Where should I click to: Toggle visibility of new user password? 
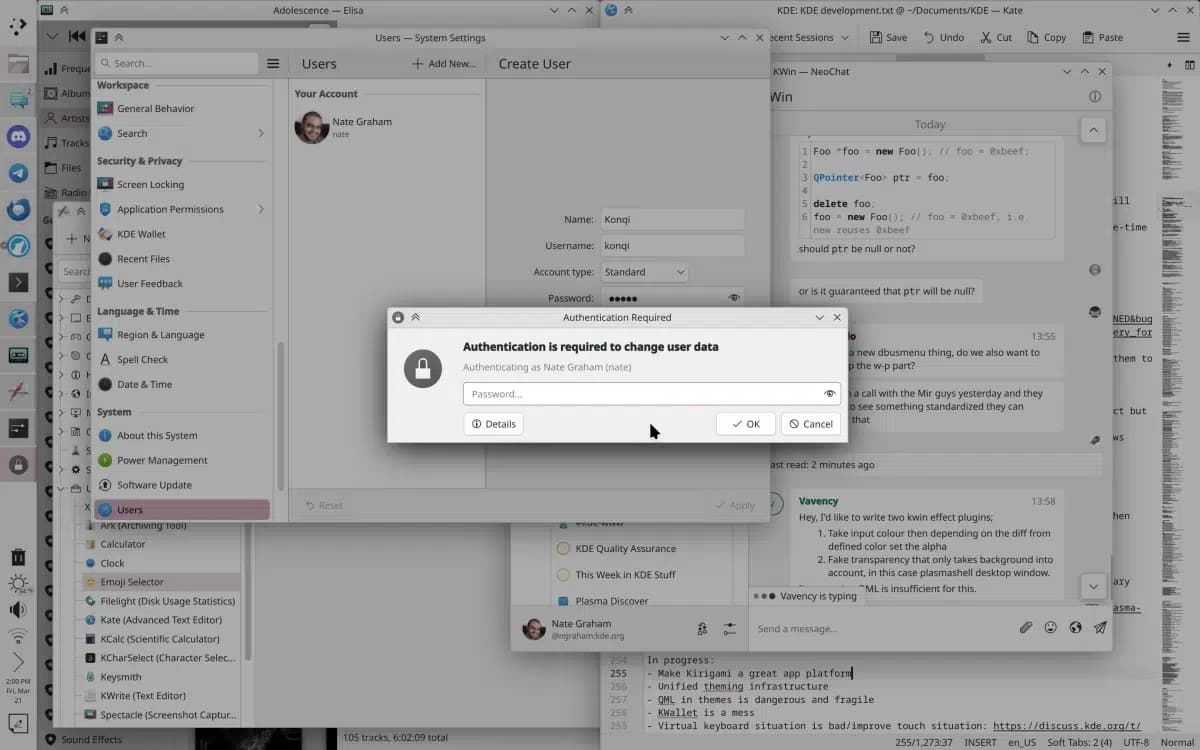pyautogui.click(x=734, y=298)
